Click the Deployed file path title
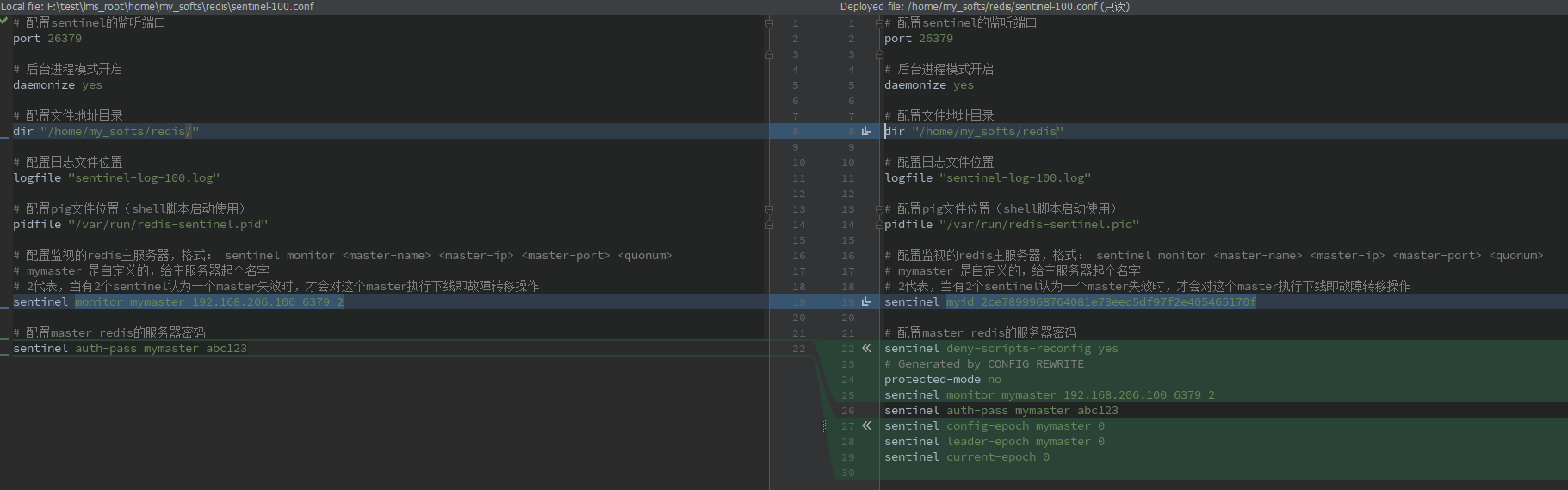Viewport: 1568px width, 490px height. point(985,6)
